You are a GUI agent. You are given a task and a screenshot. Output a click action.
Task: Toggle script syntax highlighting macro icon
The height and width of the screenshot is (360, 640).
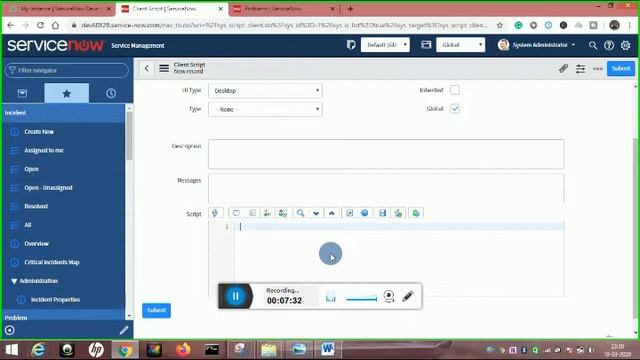215,213
